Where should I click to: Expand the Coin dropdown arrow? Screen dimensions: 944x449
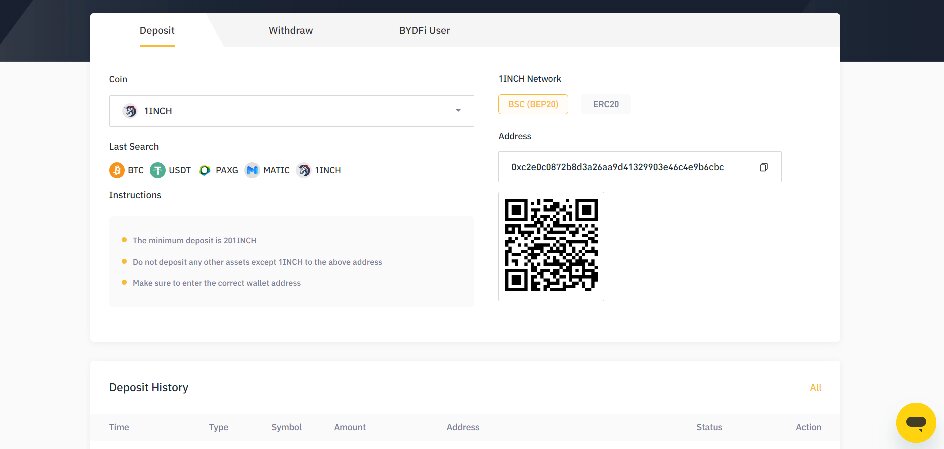(x=458, y=111)
